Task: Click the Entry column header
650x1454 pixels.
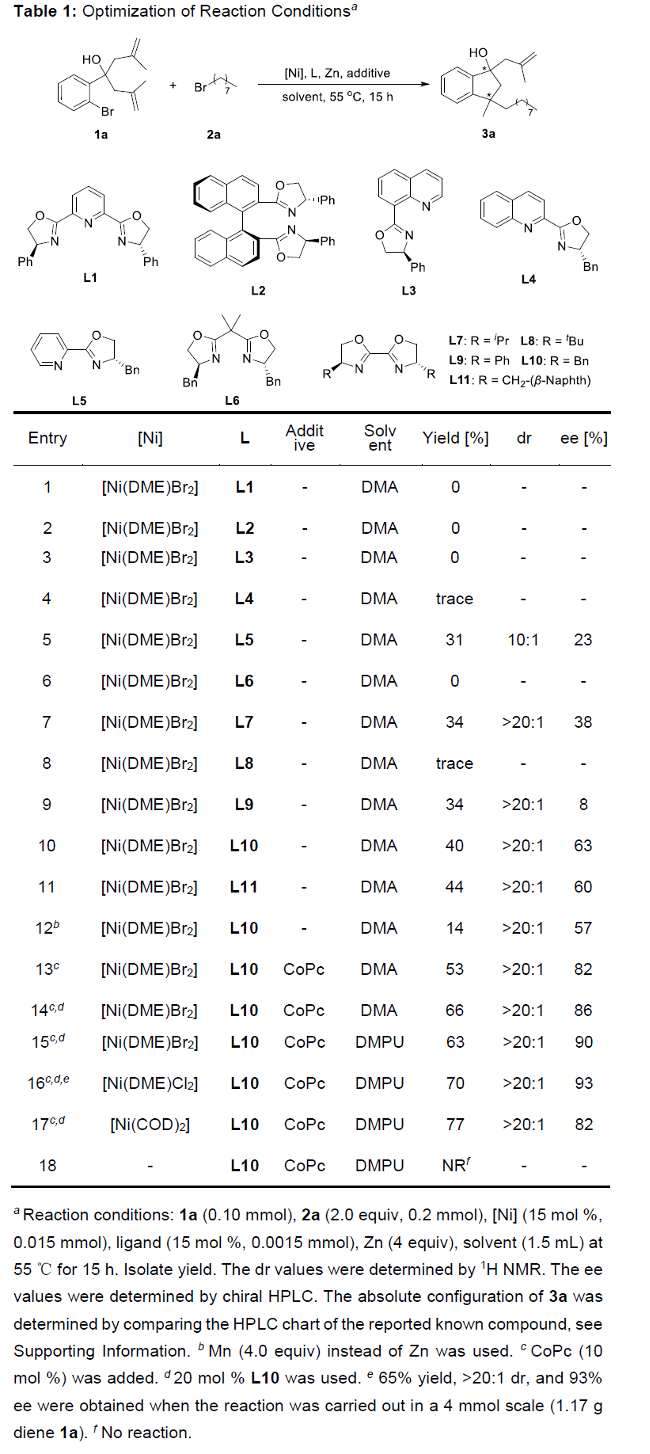Action: tap(47, 438)
